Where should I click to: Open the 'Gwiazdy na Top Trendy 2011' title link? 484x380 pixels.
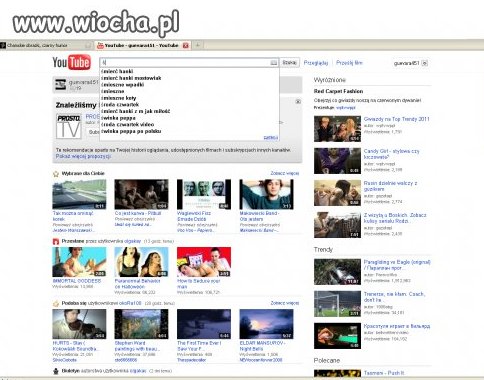(397, 119)
